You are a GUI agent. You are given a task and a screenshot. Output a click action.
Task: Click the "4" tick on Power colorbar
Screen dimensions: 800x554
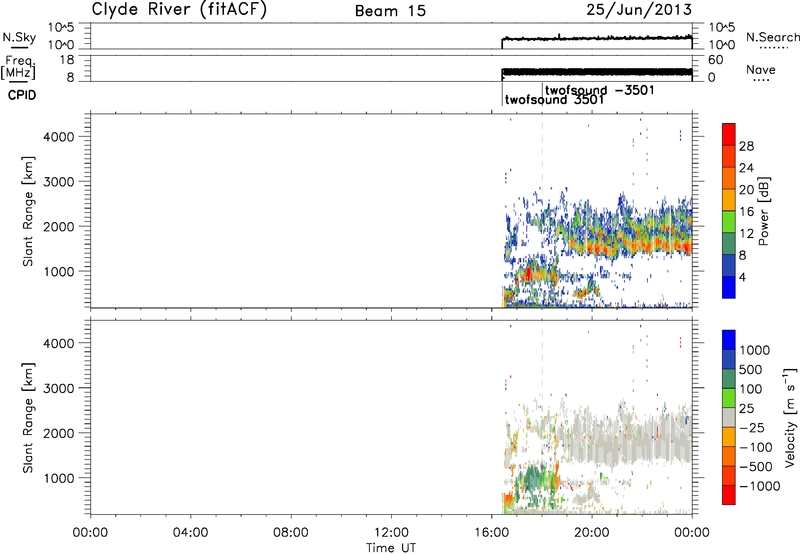click(x=743, y=277)
